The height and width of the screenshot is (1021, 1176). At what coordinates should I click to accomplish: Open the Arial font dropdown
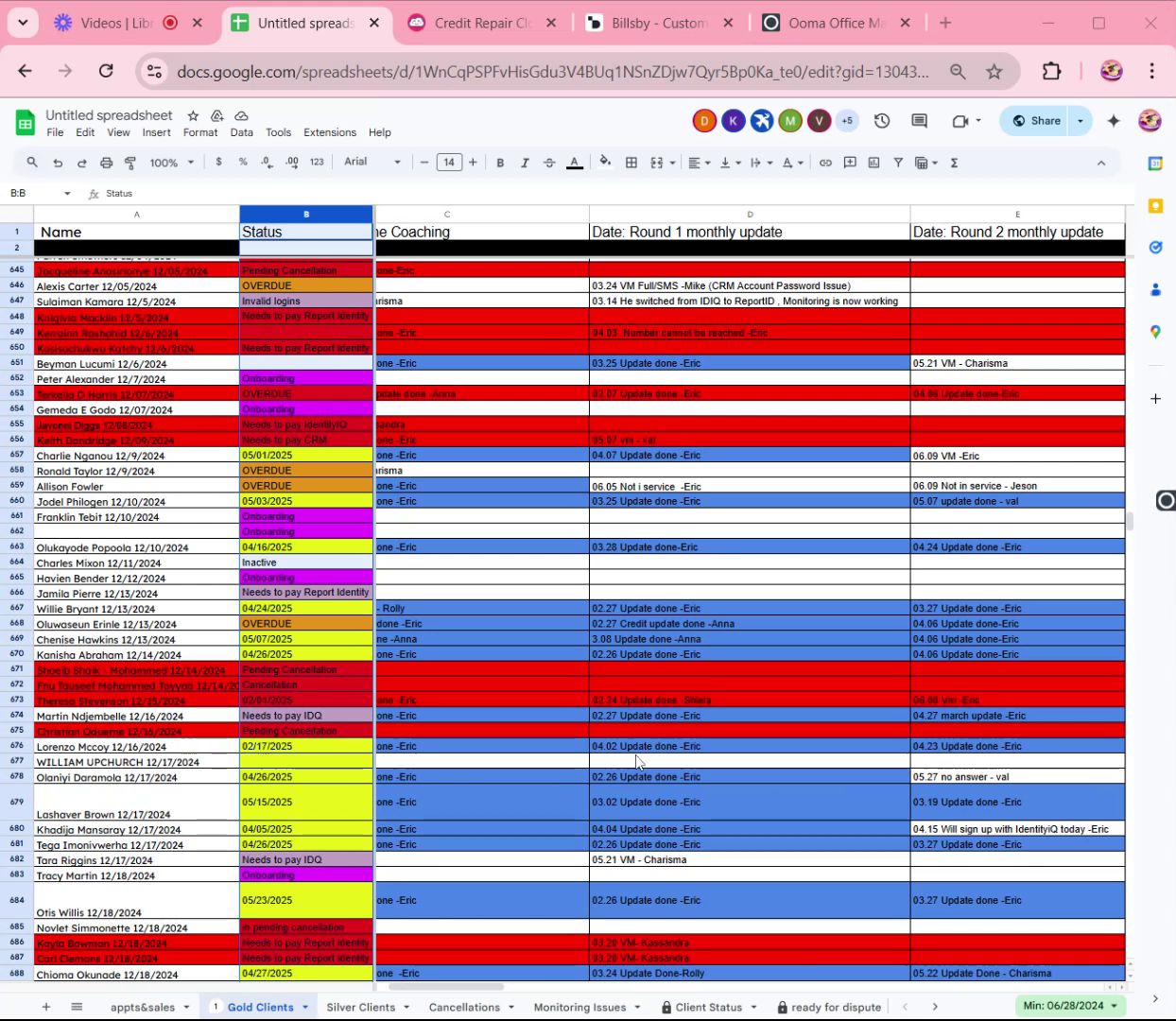pyautogui.click(x=372, y=163)
